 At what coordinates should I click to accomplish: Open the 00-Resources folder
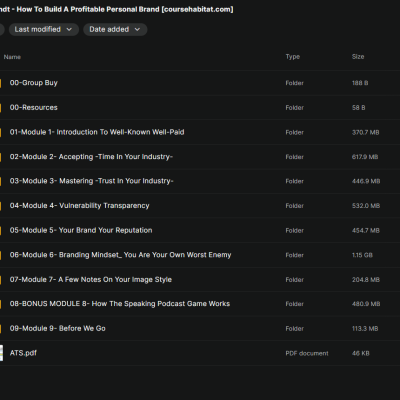click(34, 107)
